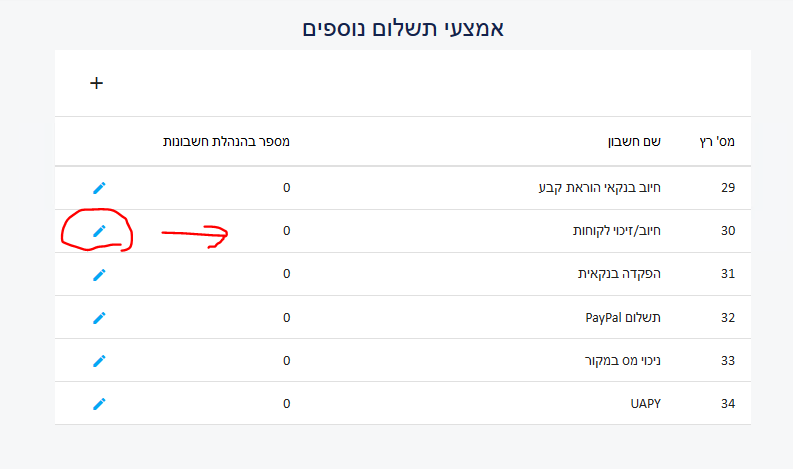The height and width of the screenshot is (469, 793).
Task: Click serial number 31 cell
Action: click(728, 274)
